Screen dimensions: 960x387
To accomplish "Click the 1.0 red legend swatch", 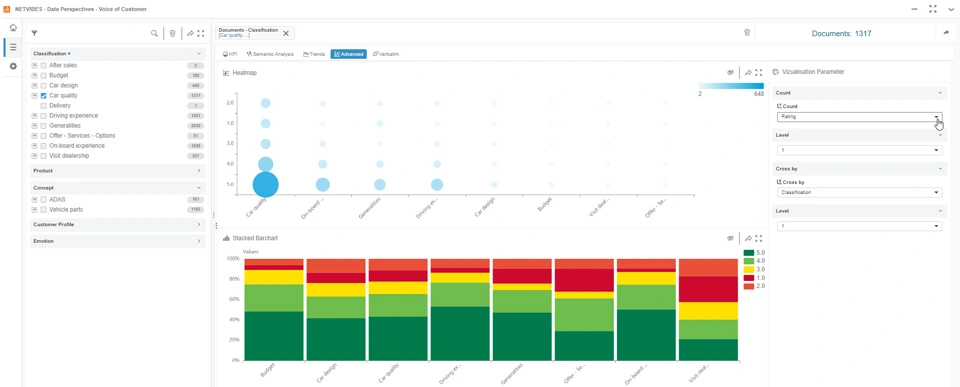I will (748, 277).
